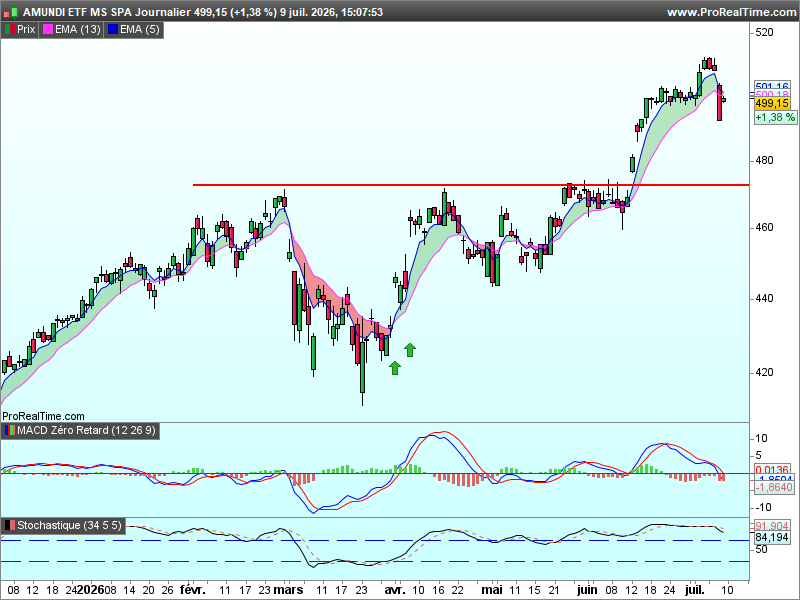Click the 501,16 EMA value label
Viewport: 800px width, 600px height.
(772, 86)
